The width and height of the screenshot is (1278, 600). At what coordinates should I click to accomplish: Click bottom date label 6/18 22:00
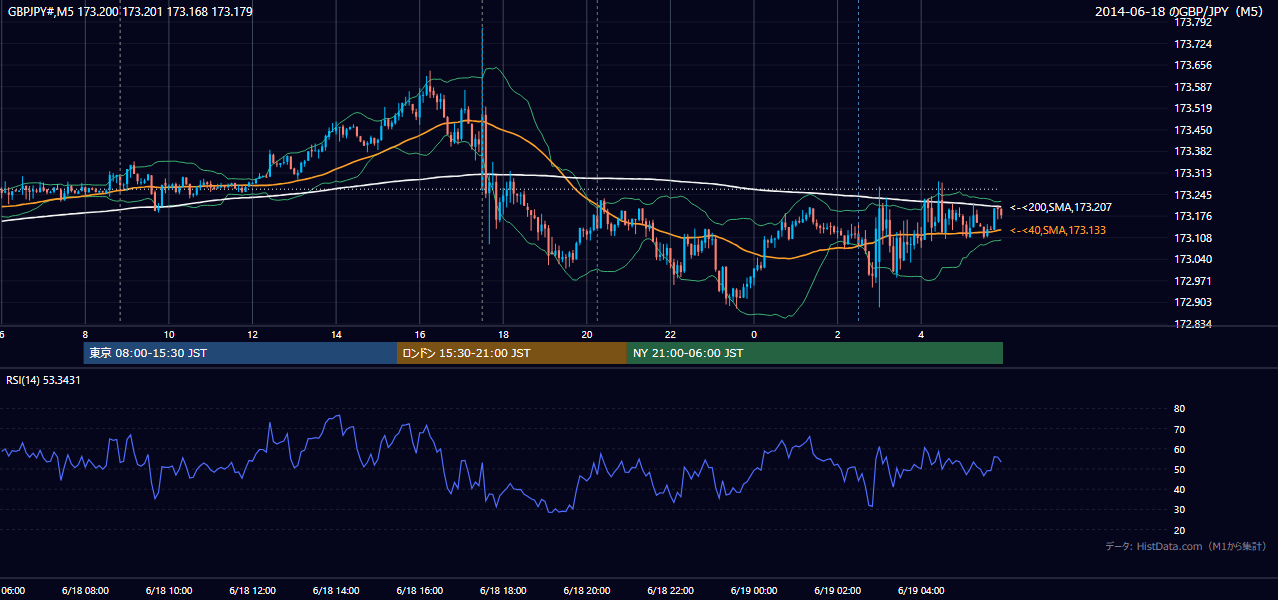pyautogui.click(x=670, y=591)
